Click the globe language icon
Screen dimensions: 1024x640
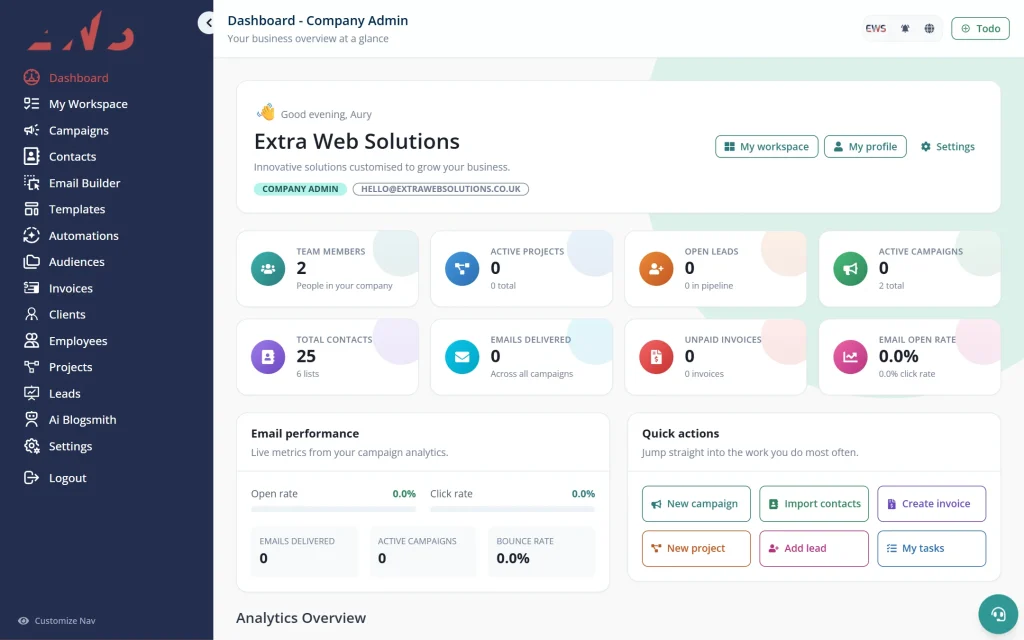click(x=929, y=29)
